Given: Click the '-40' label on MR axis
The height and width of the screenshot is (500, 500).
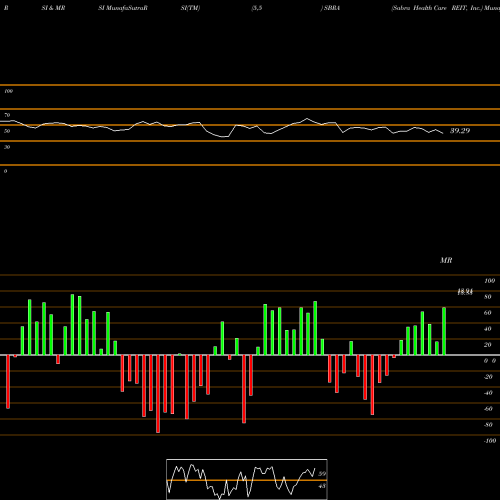Looking at the screenshot, I should [488, 393].
